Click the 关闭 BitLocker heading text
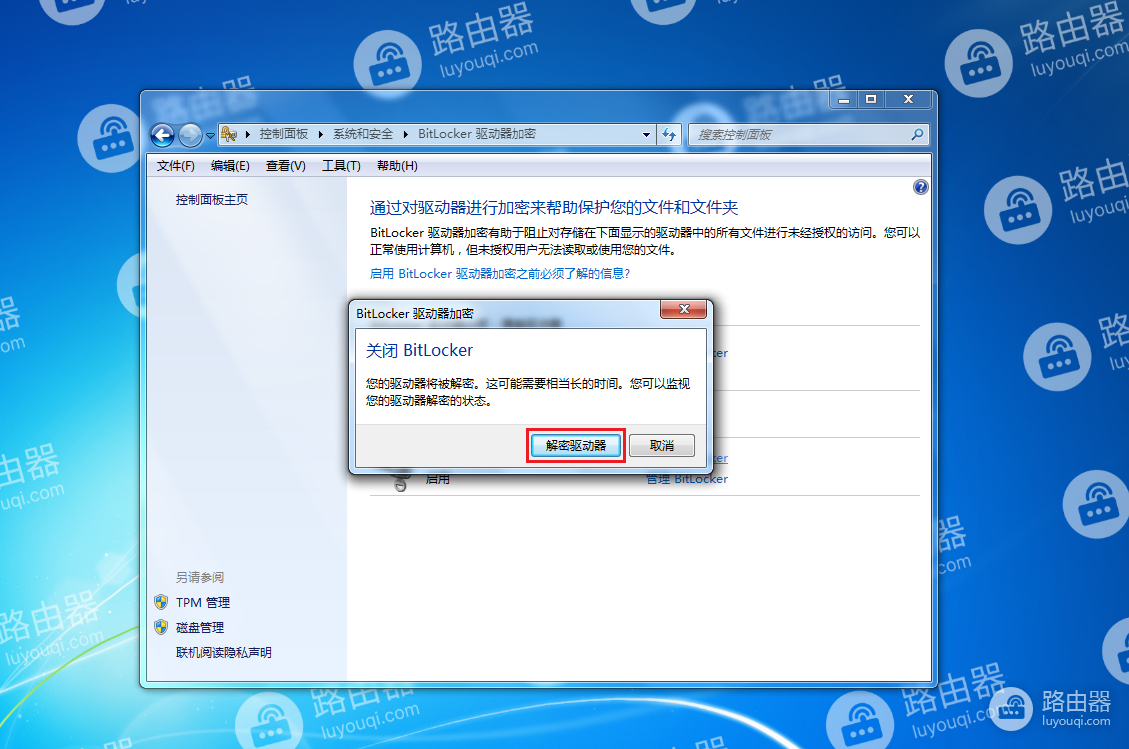1129x749 pixels. pyautogui.click(x=419, y=351)
